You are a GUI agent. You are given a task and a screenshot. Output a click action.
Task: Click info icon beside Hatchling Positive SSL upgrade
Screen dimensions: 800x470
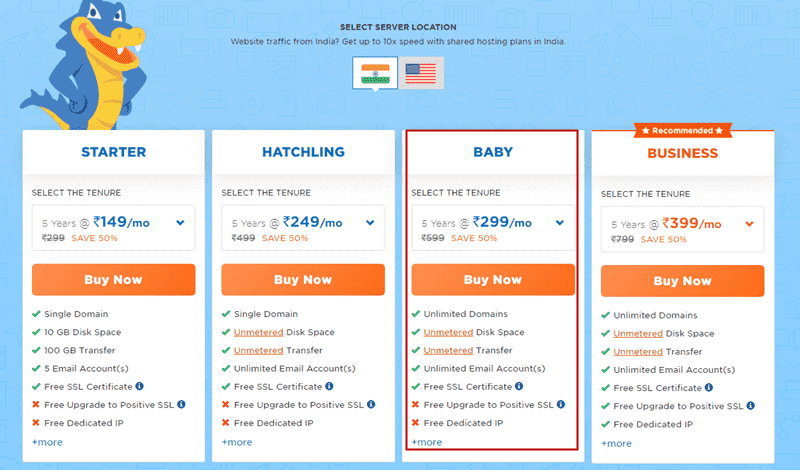(372, 405)
